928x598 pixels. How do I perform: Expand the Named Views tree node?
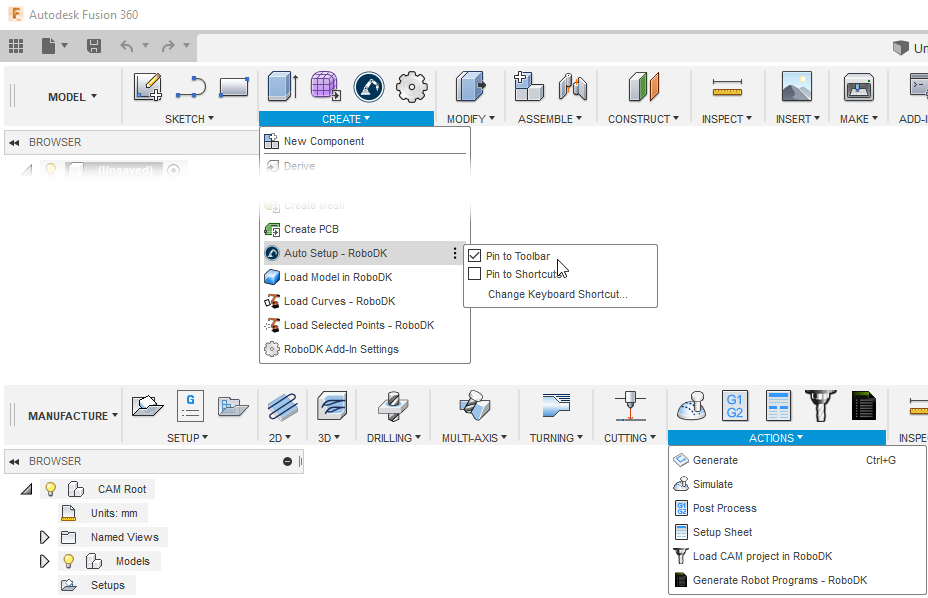pos(44,537)
